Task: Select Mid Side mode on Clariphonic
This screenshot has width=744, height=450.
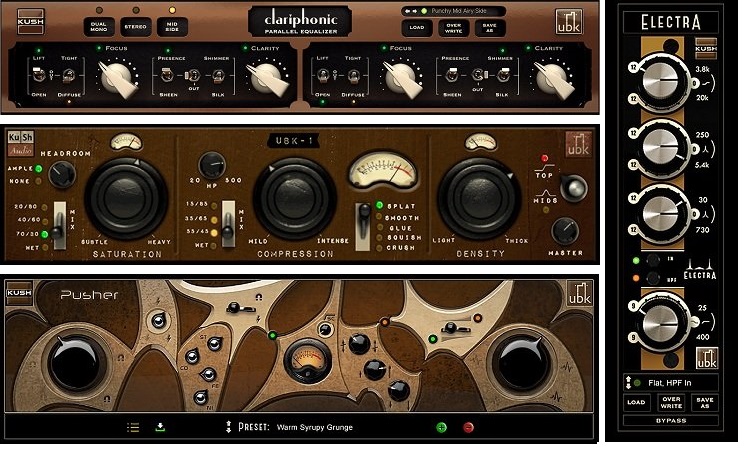Action: point(172,27)
